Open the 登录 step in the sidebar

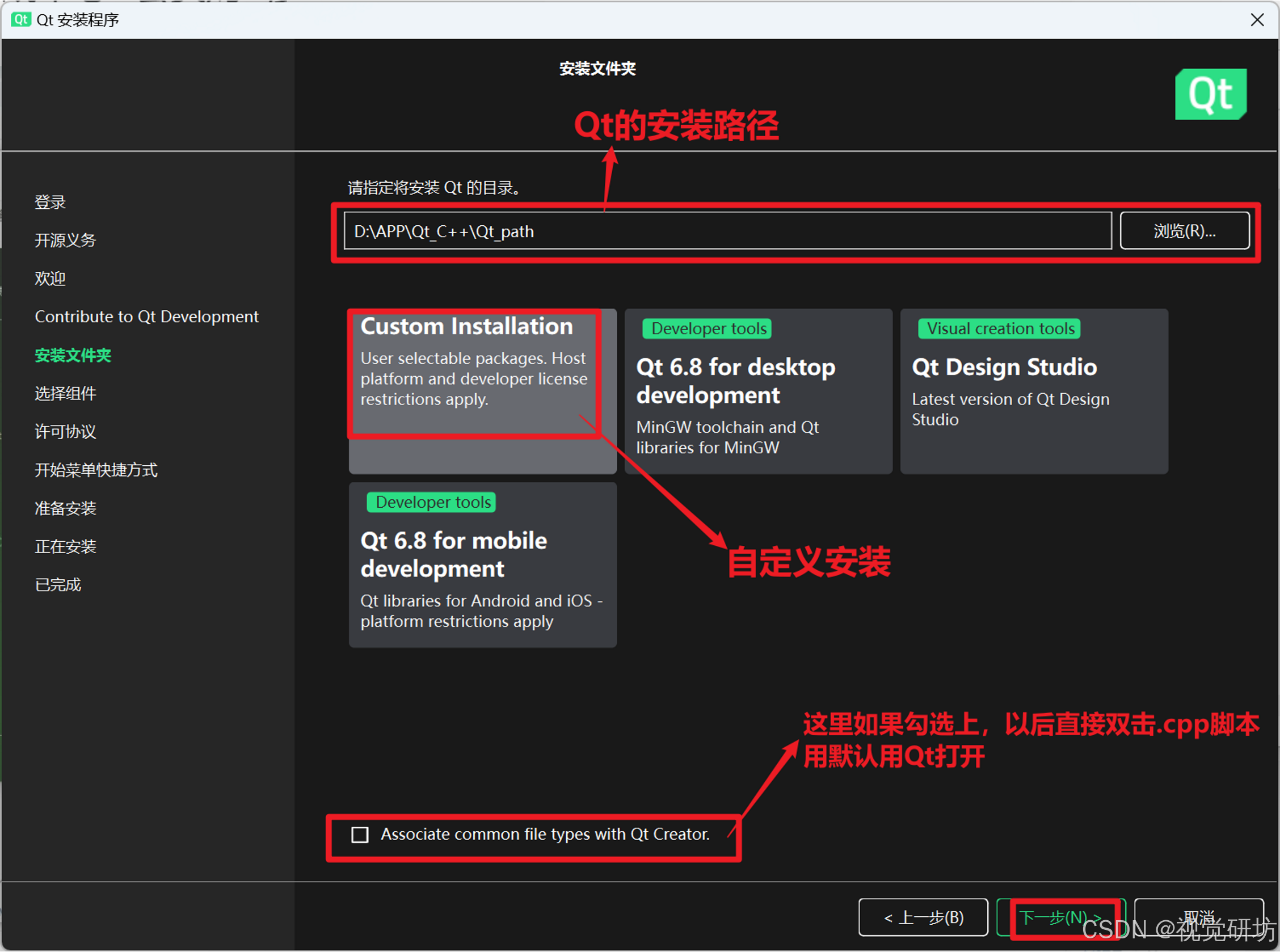click(50, 203)
